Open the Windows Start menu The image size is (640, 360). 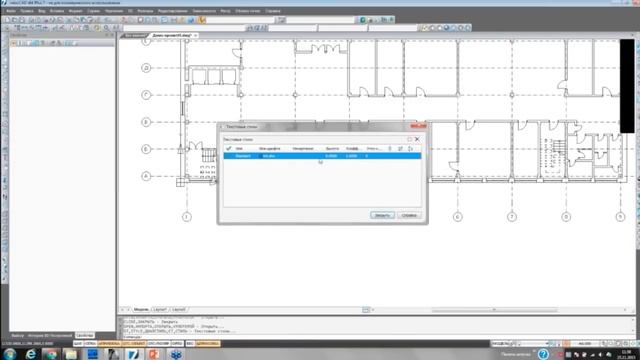coord(9,354)
